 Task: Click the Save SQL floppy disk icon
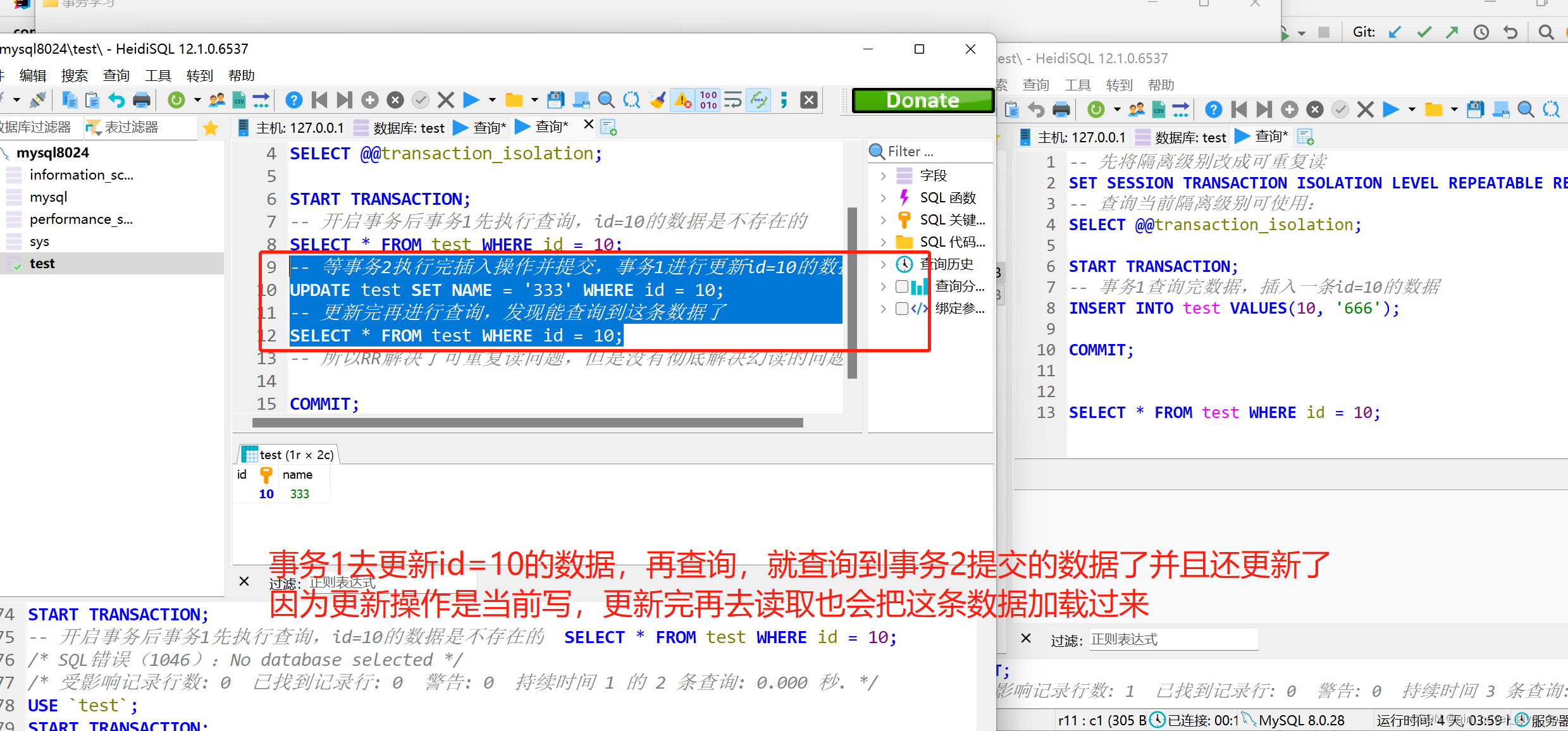[555, 100]
